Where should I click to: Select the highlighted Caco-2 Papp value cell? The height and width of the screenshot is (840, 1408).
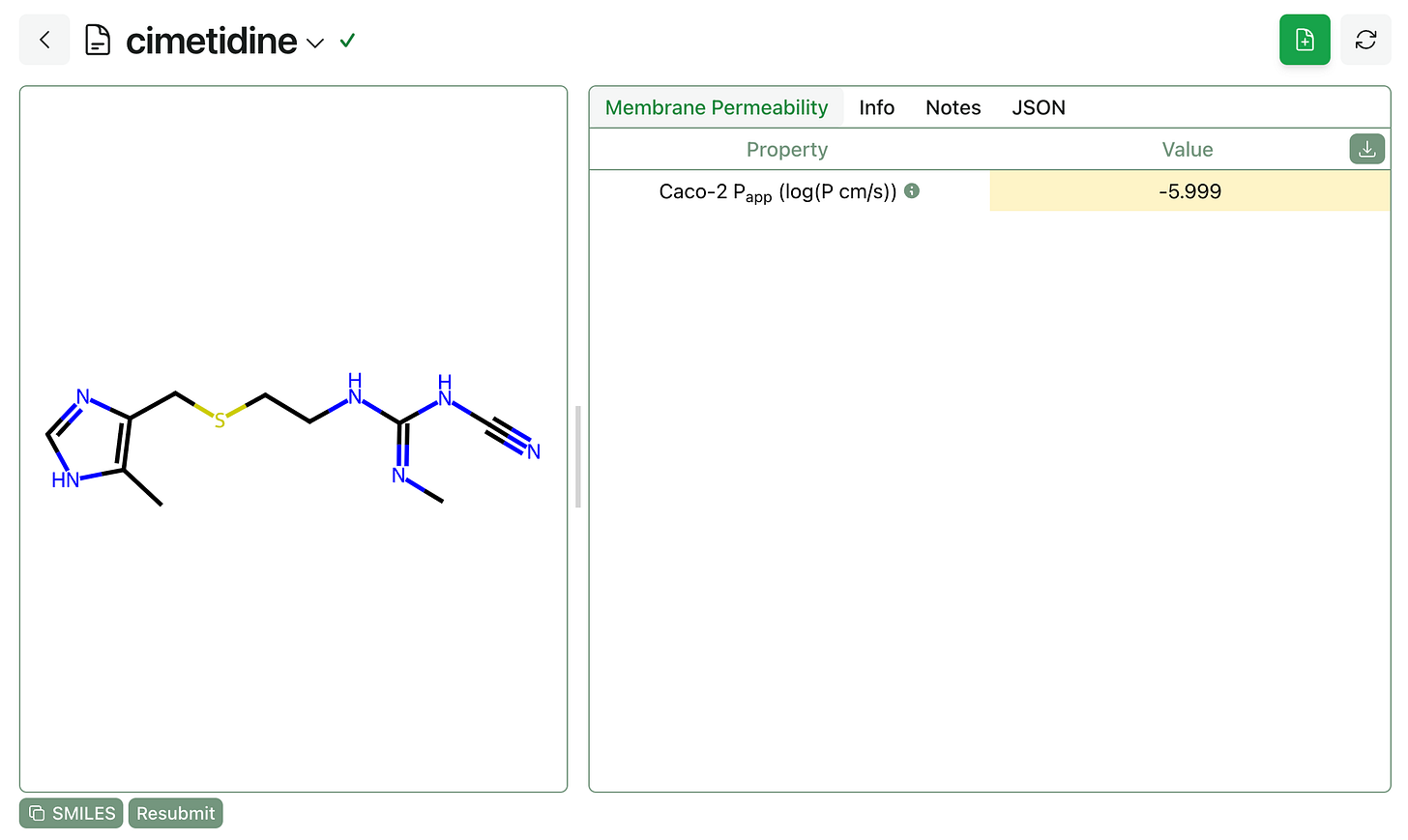pyautogui.click(x=1188, y=190)
